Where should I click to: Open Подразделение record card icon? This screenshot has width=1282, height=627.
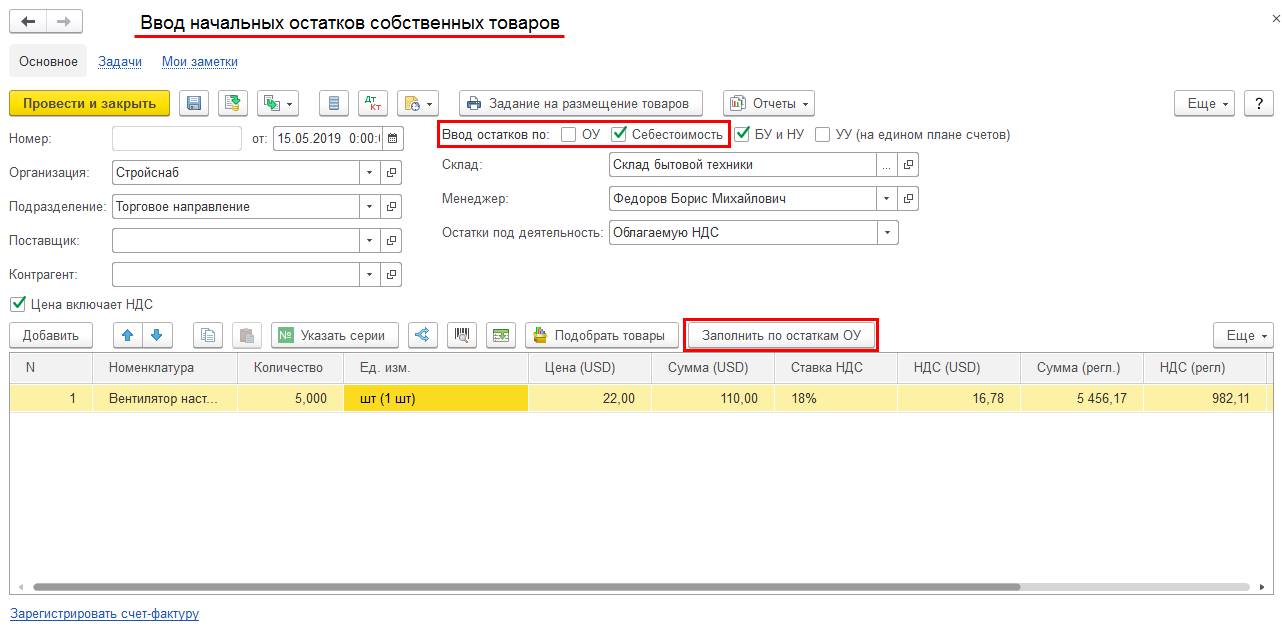coord(392,207)
